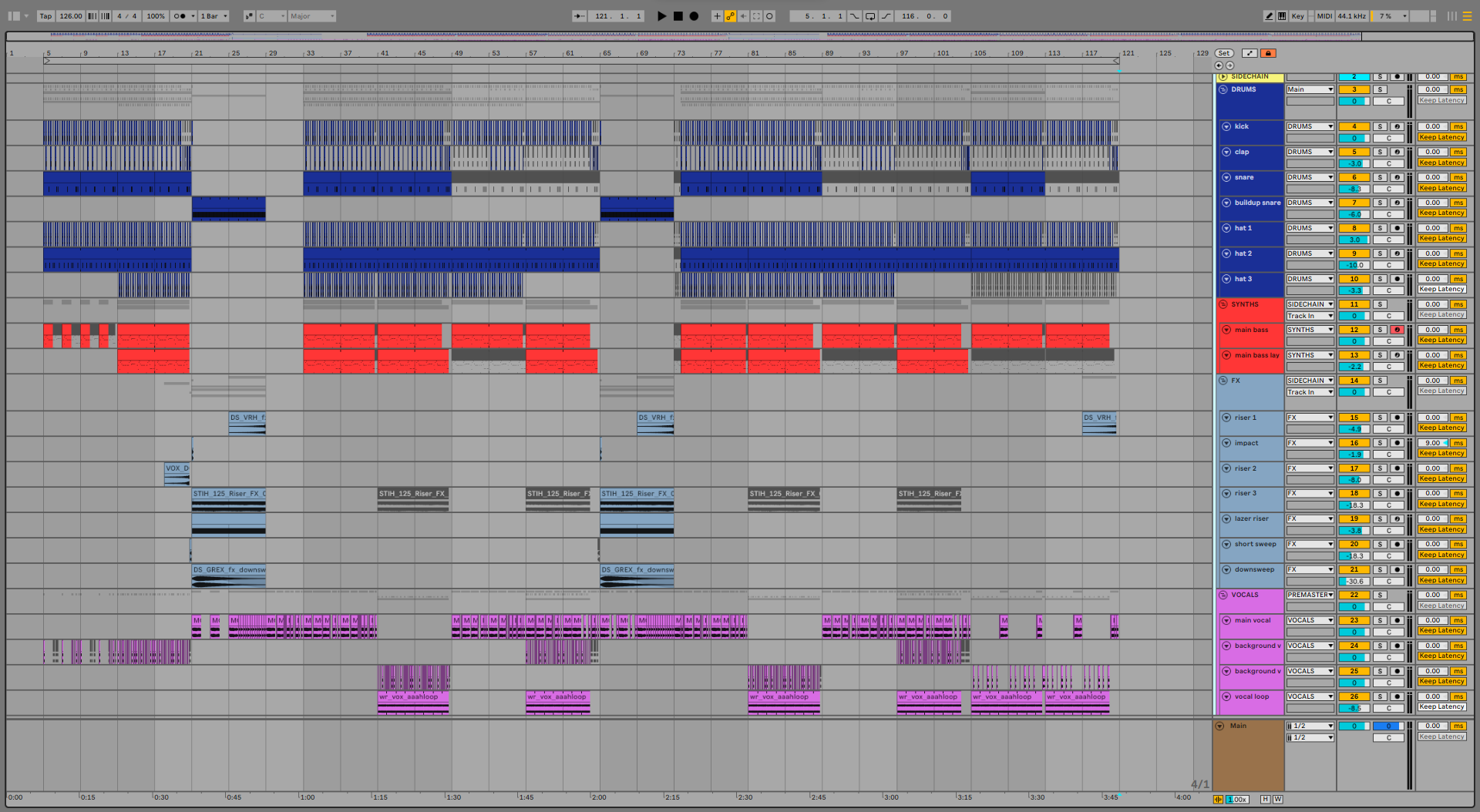
Task: Click the Tap tempo button
Action: click(45, 16)
